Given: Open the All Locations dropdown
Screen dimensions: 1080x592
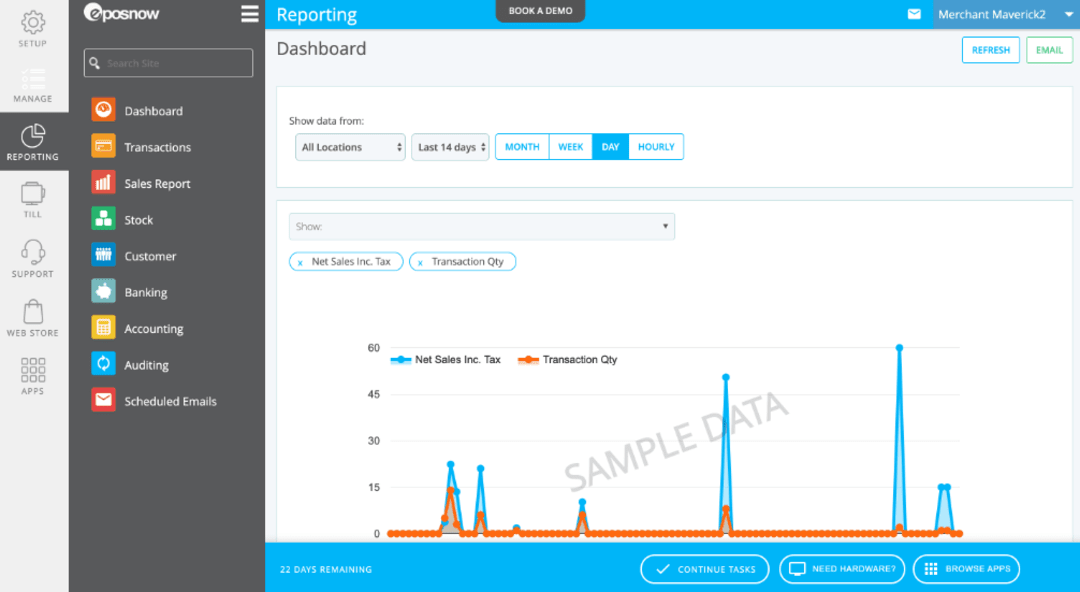Looking at the screenshot, I should click(350, 147).
